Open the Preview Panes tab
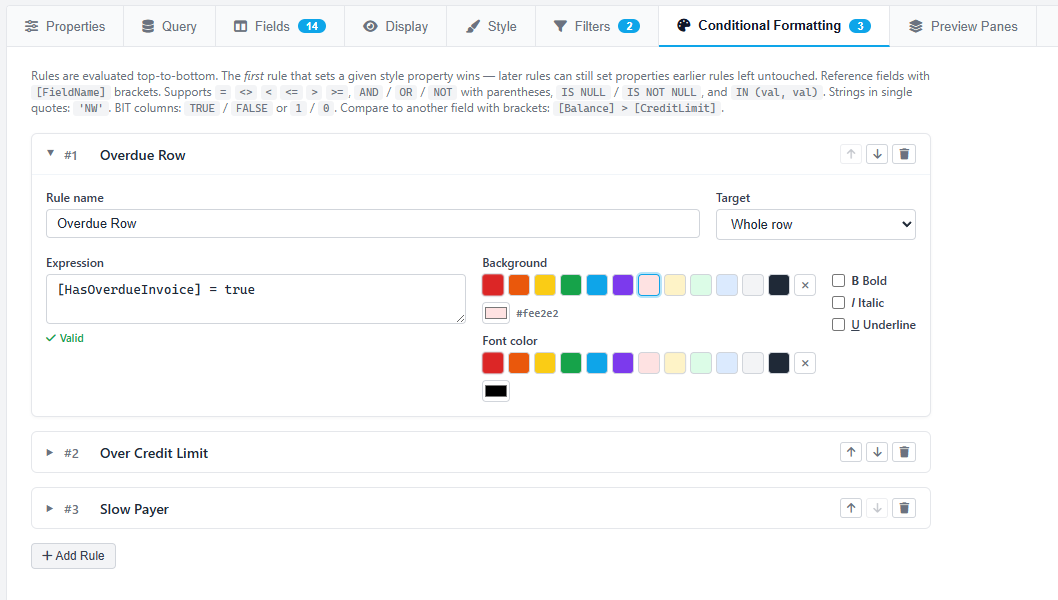The width and height of the screenshot is (1058, 600). point(963,26)
